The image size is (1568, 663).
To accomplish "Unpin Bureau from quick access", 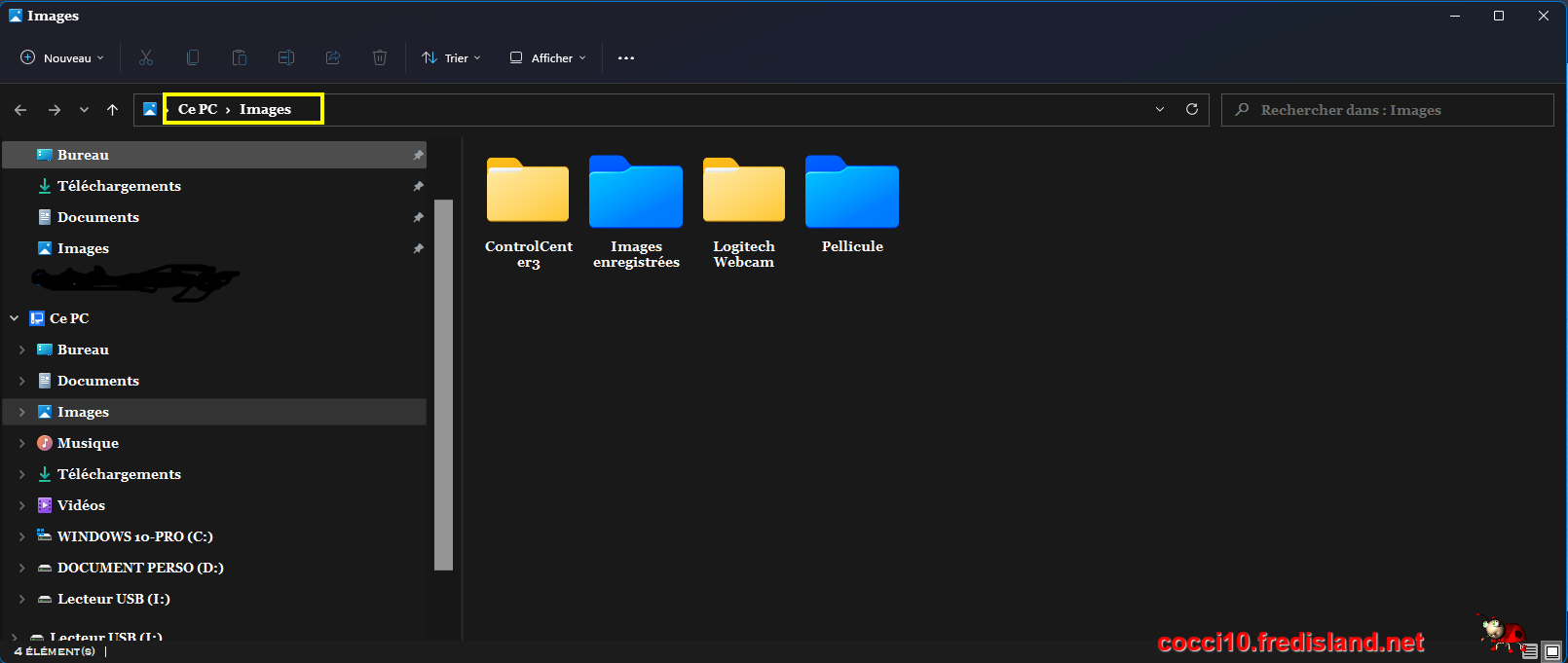I will click(x=418, y=155).
